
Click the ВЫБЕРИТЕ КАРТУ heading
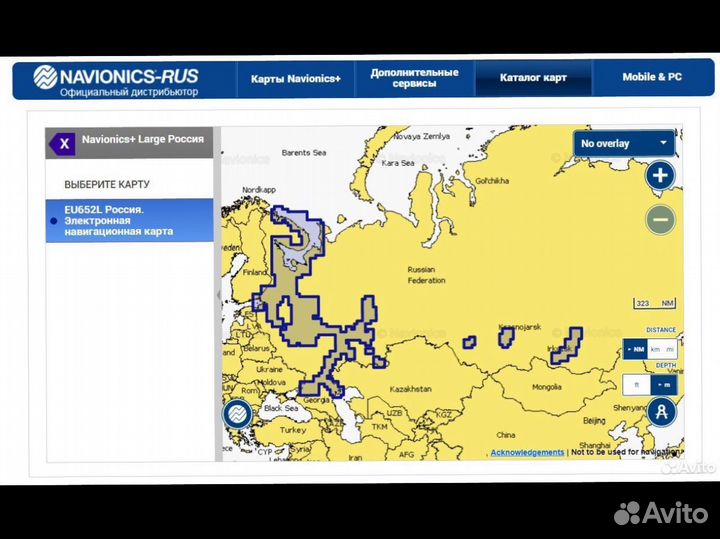coord(107,185)
